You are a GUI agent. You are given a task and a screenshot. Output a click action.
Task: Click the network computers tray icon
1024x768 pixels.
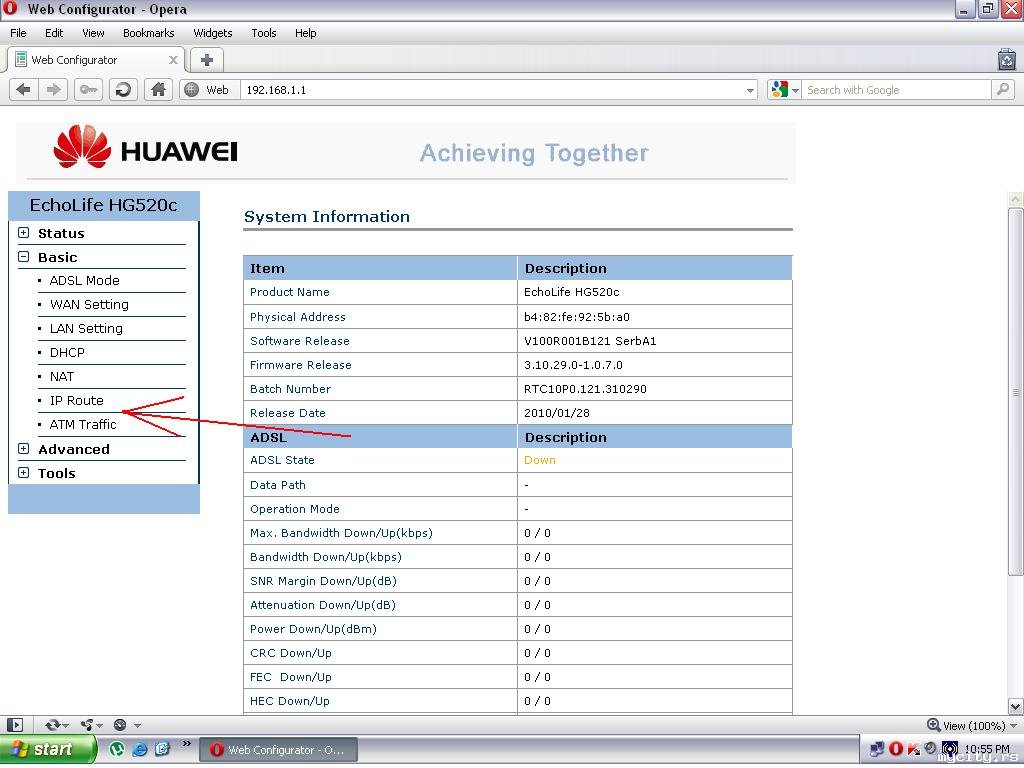click(x=878, y=749)
